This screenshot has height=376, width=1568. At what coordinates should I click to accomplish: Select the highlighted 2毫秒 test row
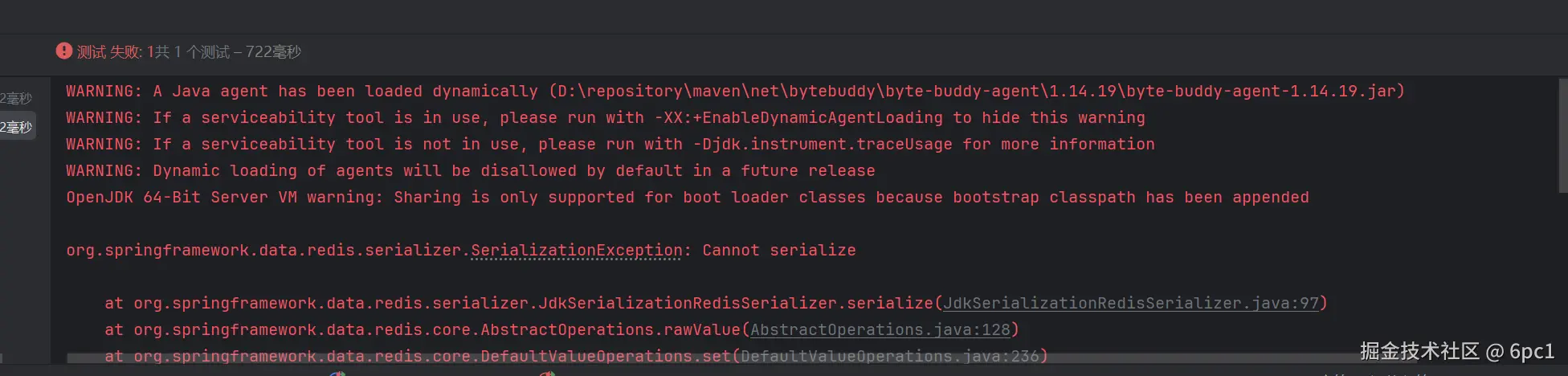coord(16,127)
